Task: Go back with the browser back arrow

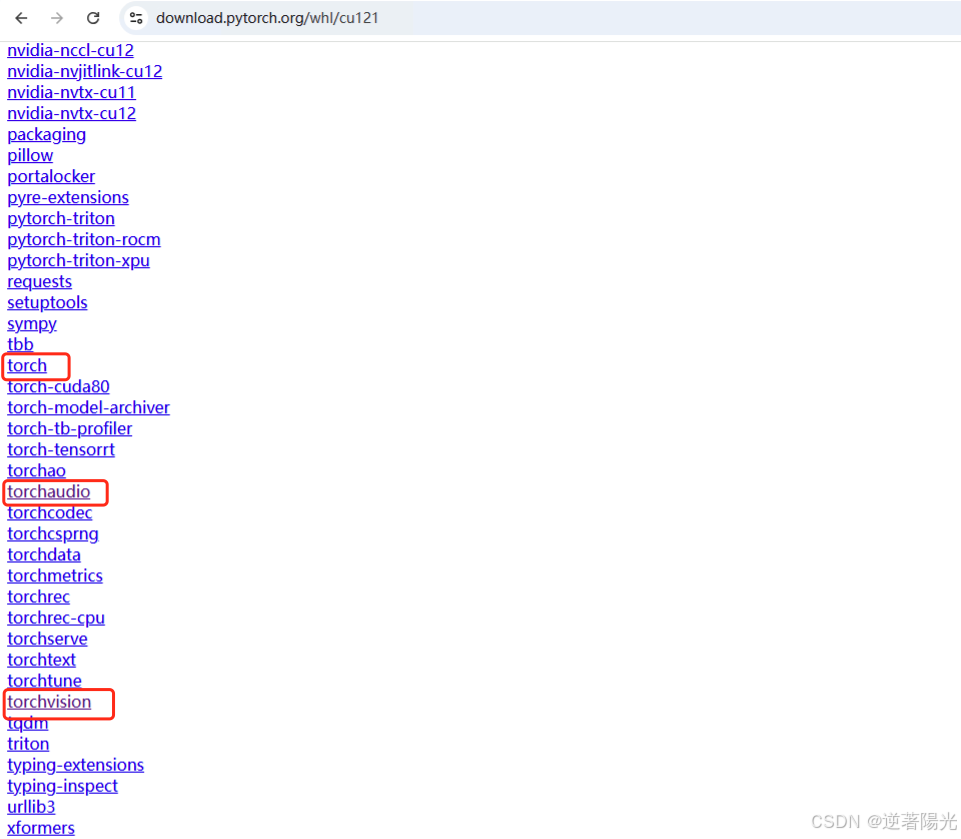Action: tap(21, 18)
